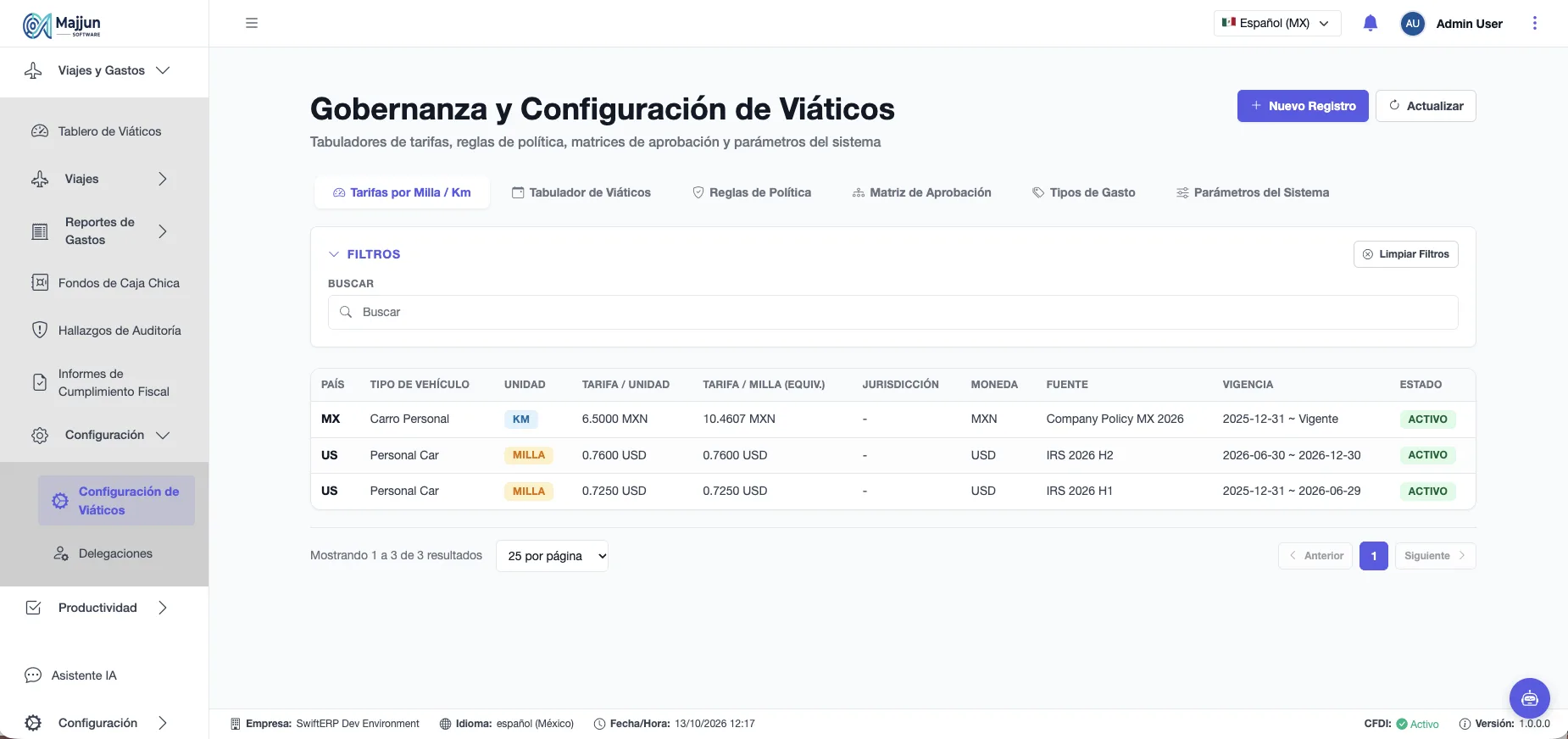Screen dimensions: 1568x739
Task: Collapse the Configuración submenu under Viajes y Gastos
Action: (163, 435)
